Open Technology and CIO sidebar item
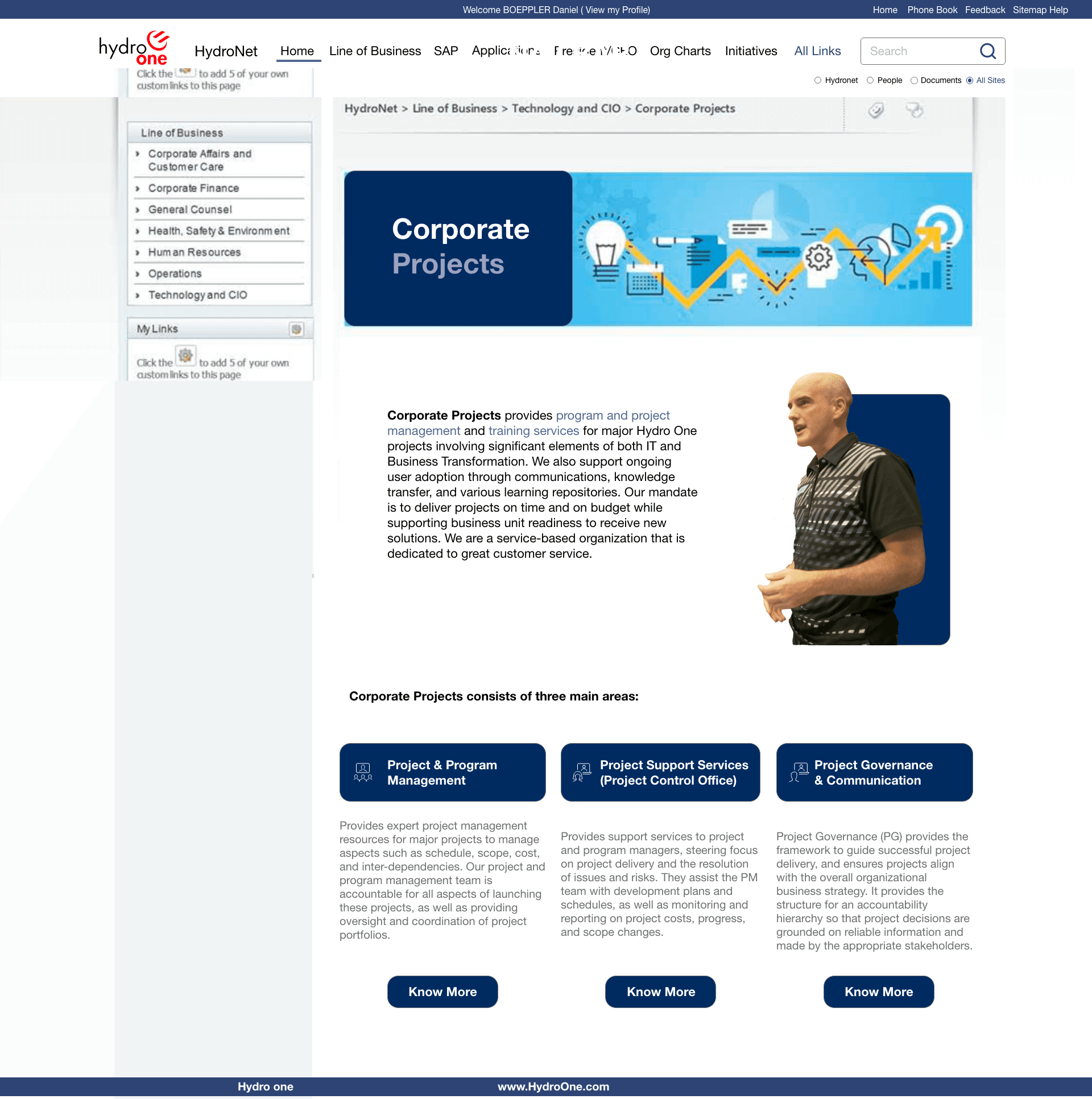 tap(197, 295)
